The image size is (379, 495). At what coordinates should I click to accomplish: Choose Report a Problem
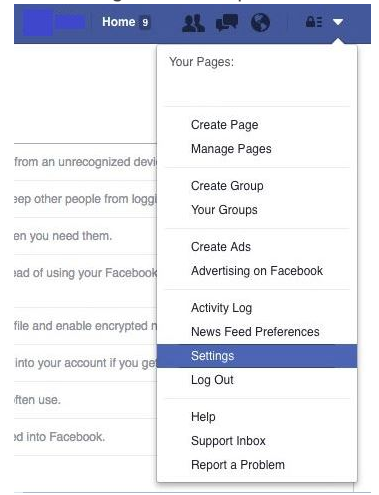tap(238, 465)
